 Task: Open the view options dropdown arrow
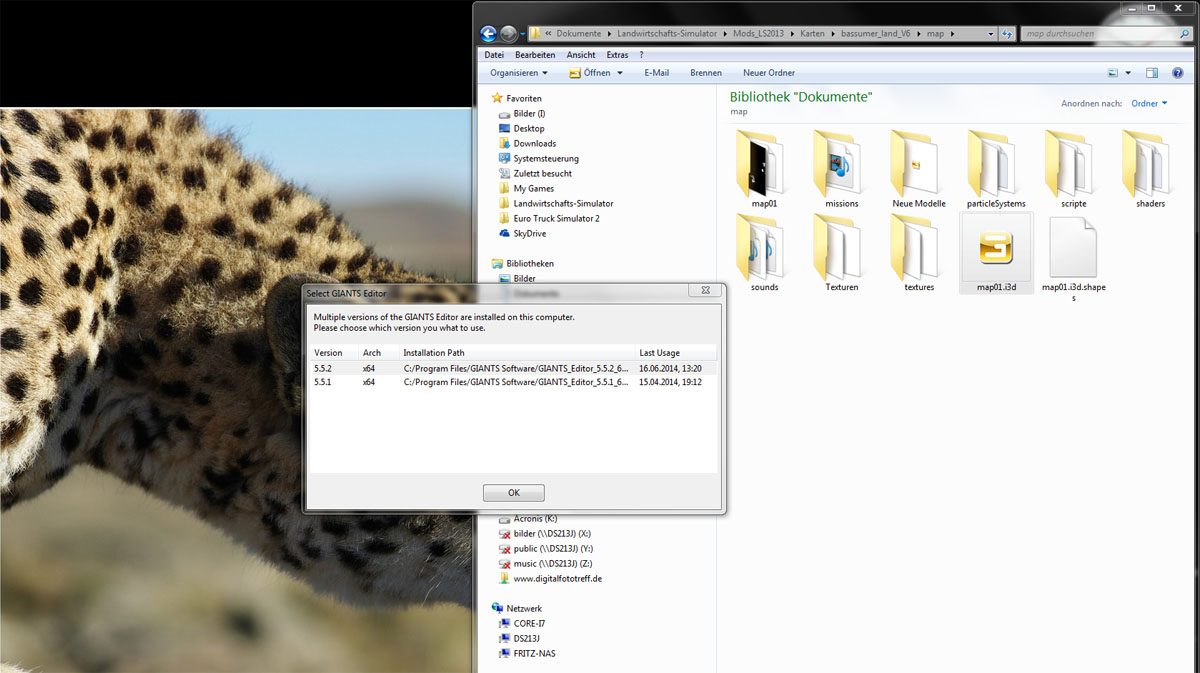click(1128, 73)
